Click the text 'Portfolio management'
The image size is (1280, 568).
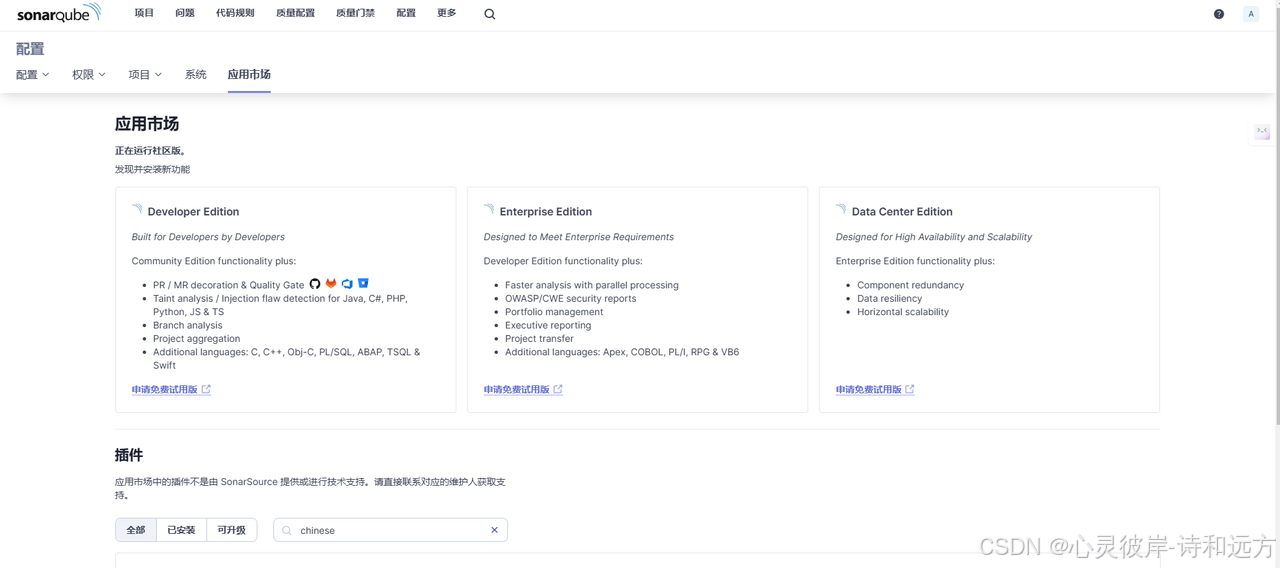coord(554,312)
